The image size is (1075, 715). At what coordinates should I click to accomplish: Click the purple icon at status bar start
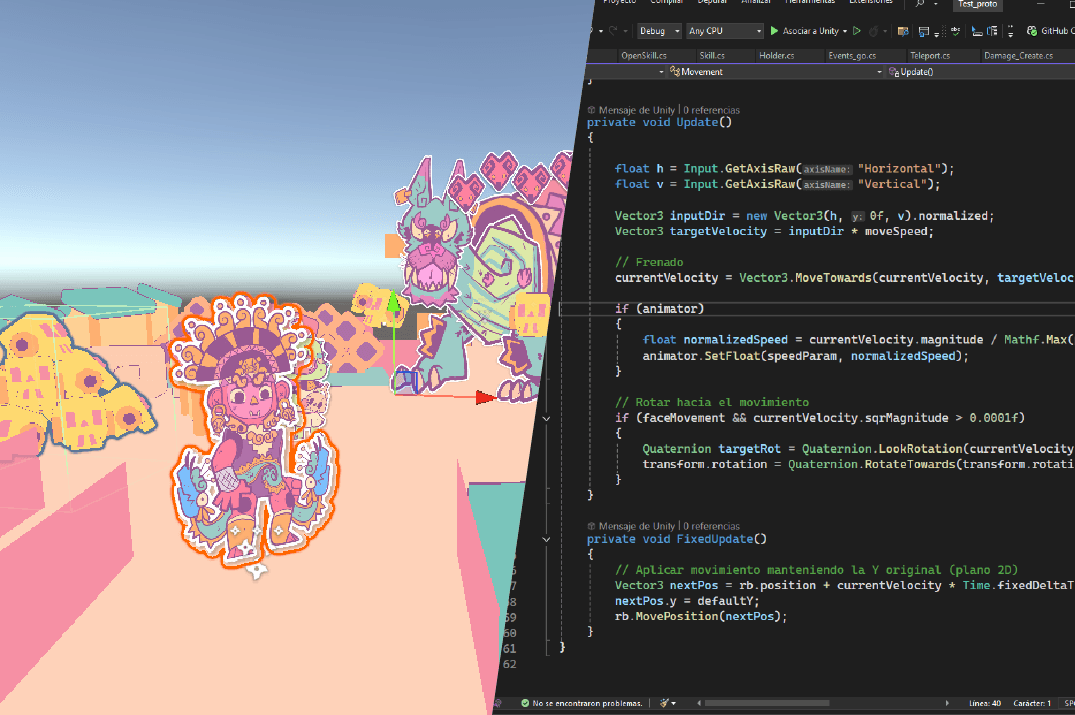click(498, 703)
